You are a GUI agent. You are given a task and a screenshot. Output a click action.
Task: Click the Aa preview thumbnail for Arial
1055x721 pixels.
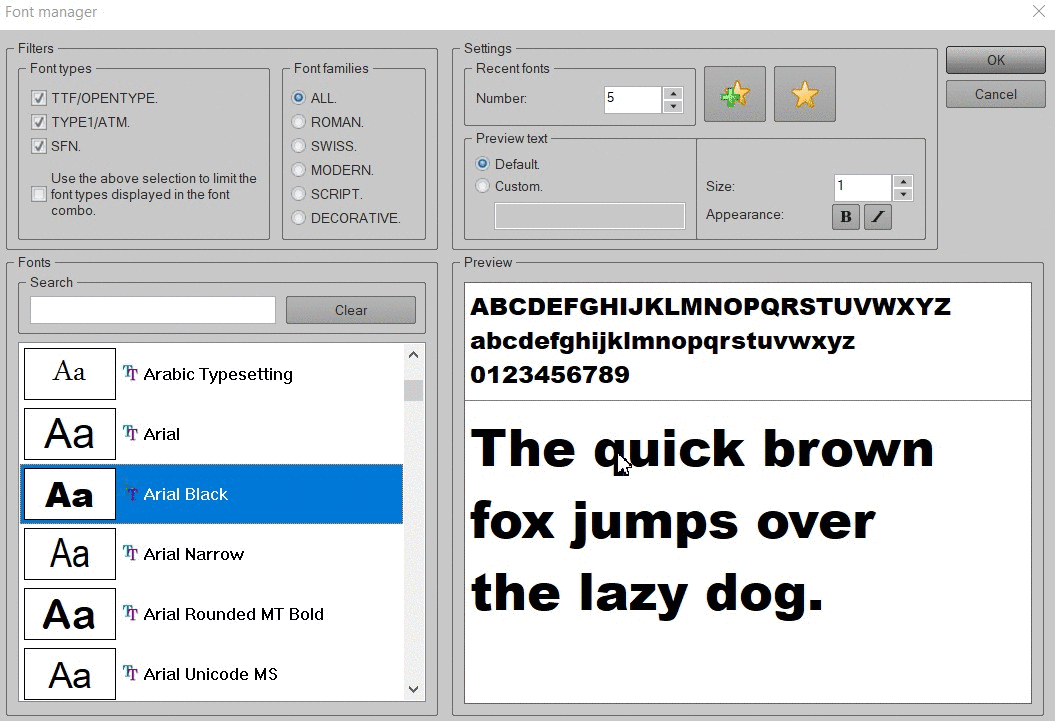(x=70, y=434)
